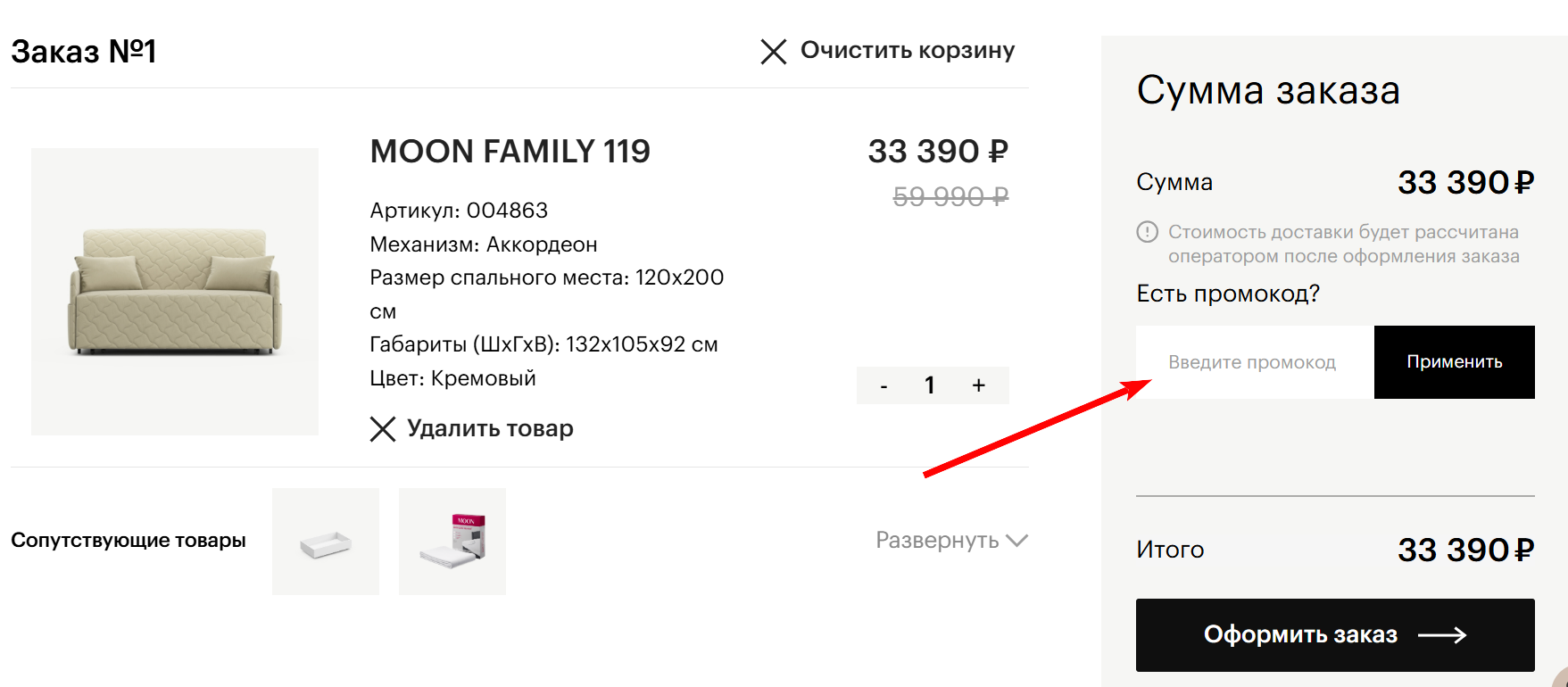
Task: Select the mattress accessory thumbnail
Action: [x=452, y=541]
